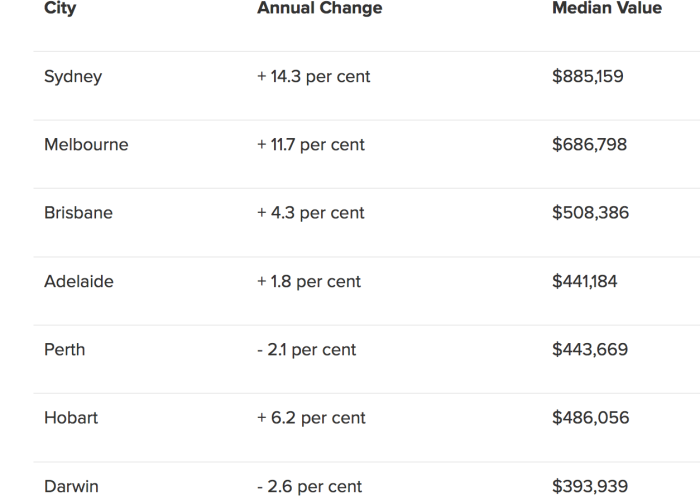Select the Hobart city cell
The image size is (700, 500).
71,418
